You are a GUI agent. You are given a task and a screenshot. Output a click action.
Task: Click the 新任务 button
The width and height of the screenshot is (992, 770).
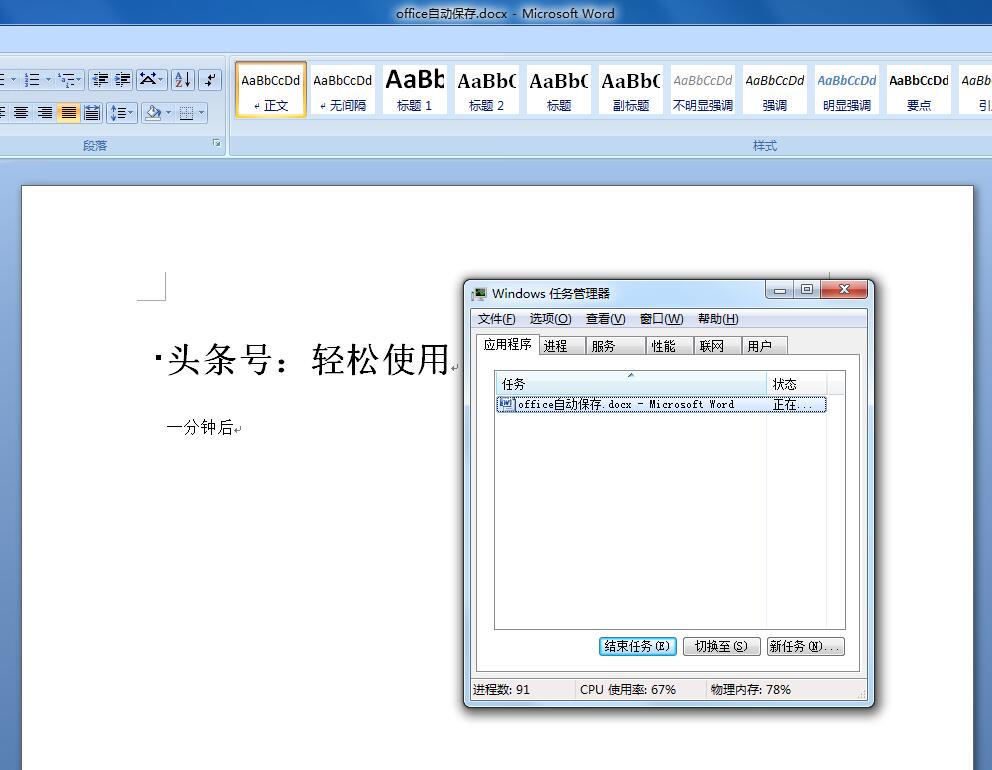(805, 646)
